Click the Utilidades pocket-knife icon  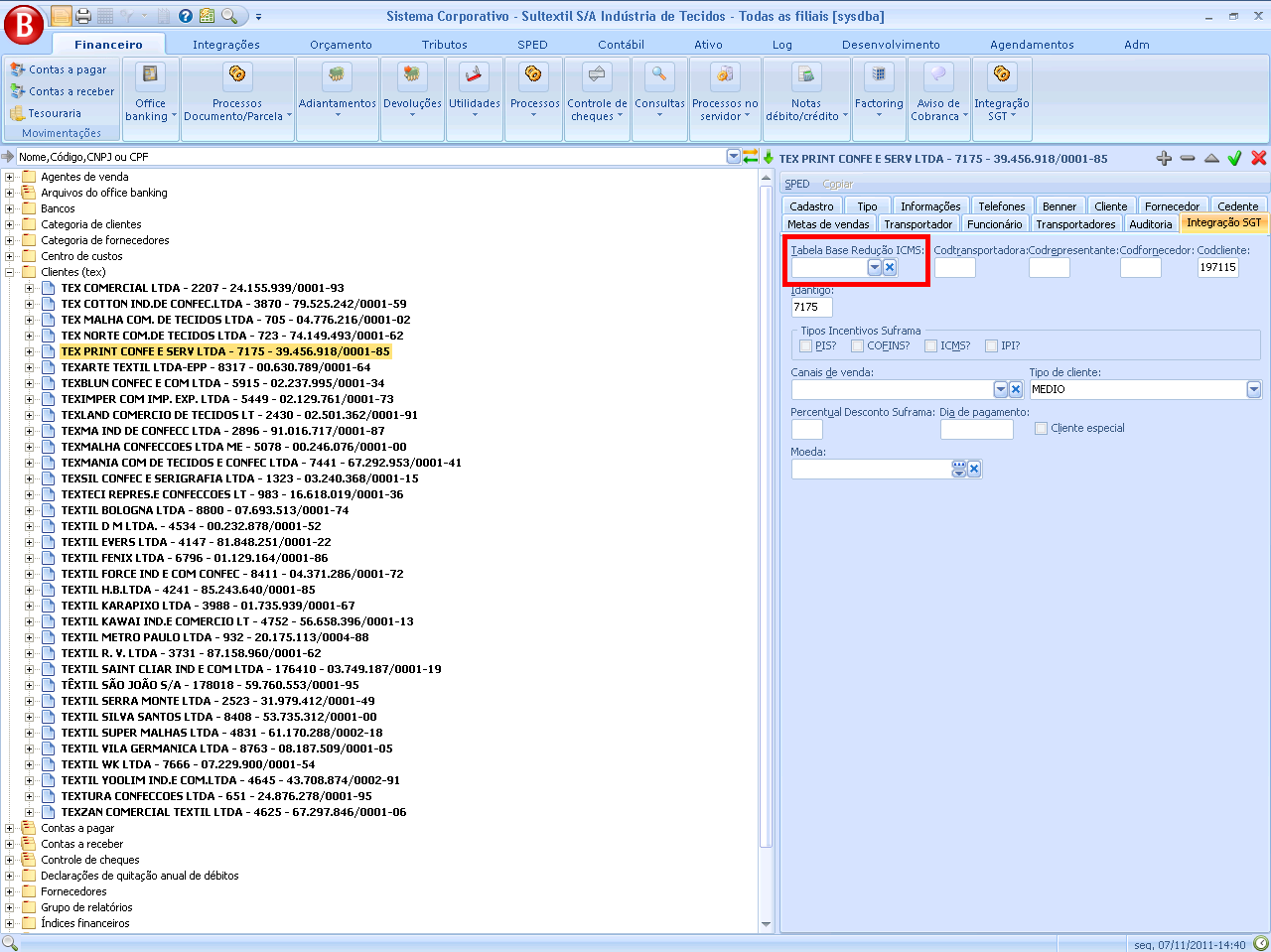474,75
